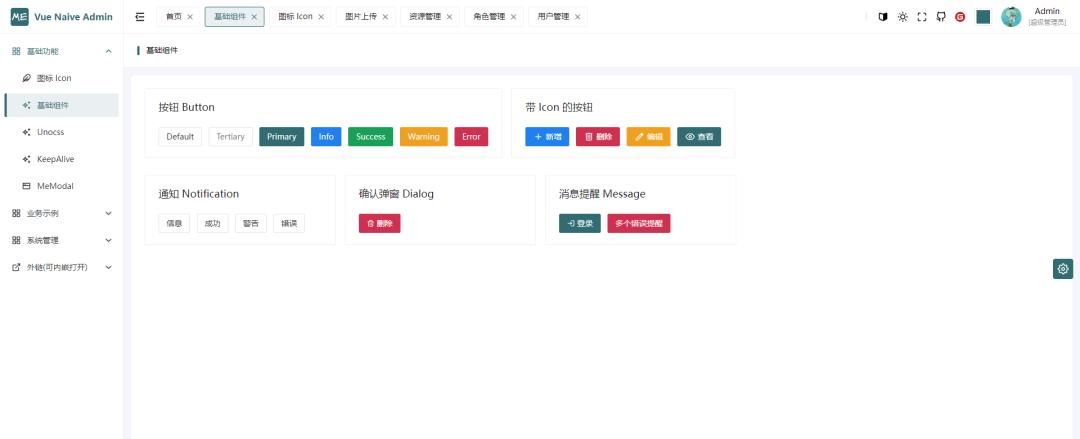Open Unocss in the sidebar
Screen dimensions: 1080x439
point(61,132)
